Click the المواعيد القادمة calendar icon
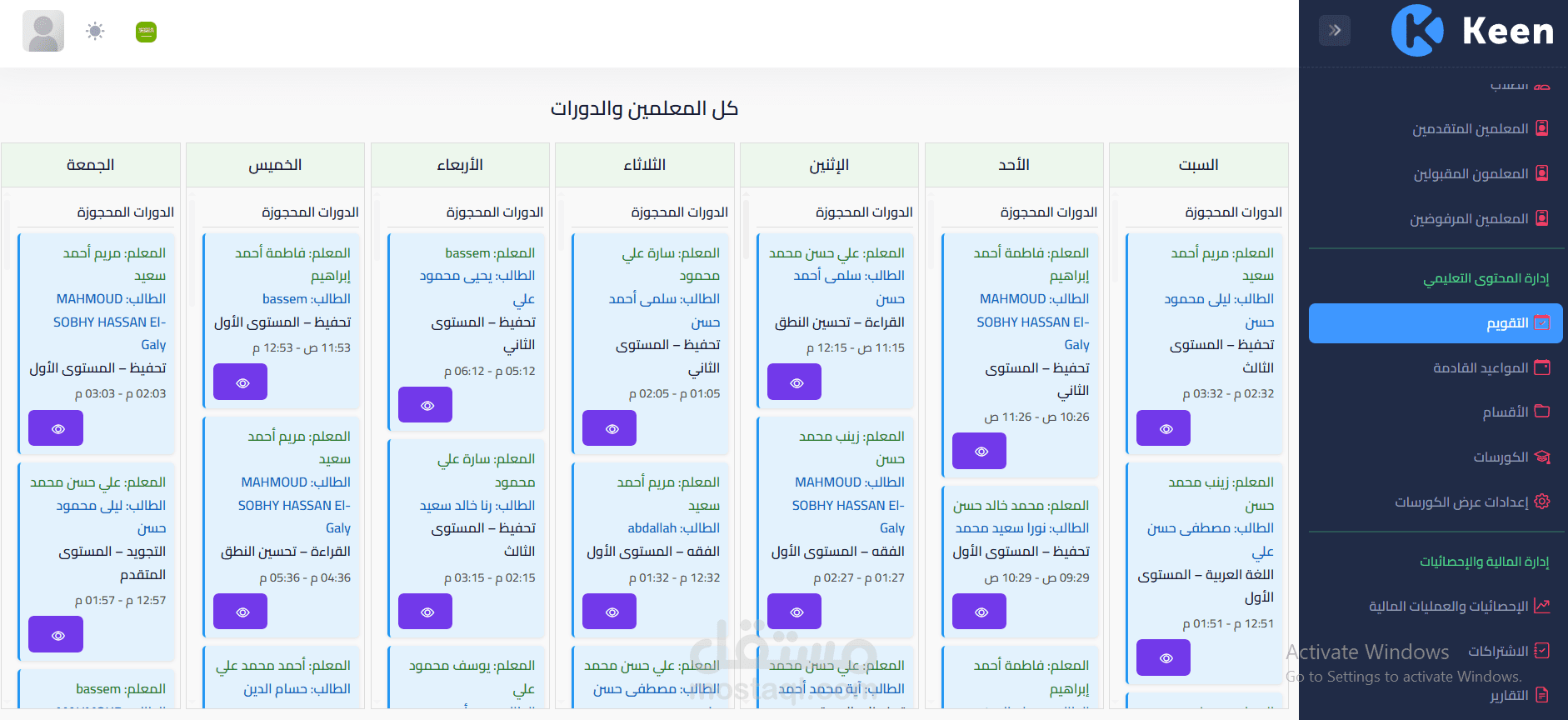 point(1542,367)
